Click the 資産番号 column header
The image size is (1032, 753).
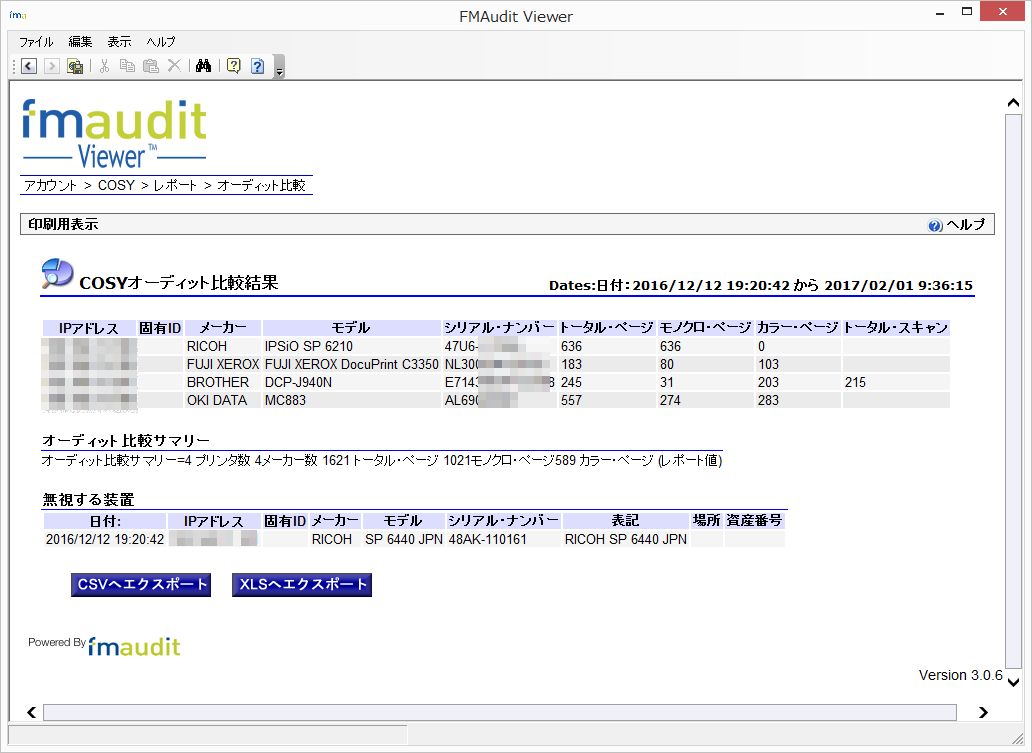pyautogui.click(x=754, y=521)
